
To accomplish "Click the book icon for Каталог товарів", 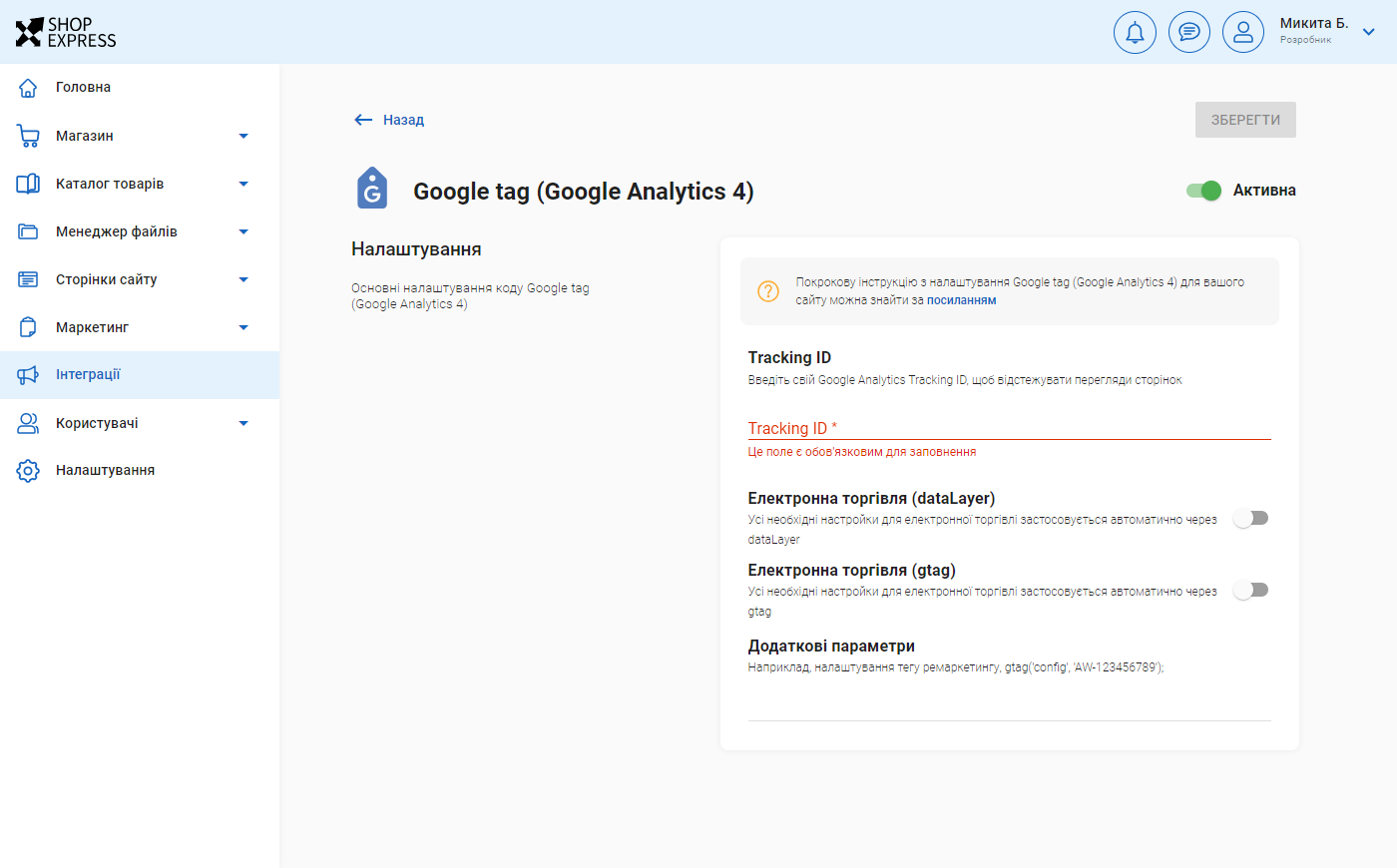I will pyautogui.click(x=28, y=184).
